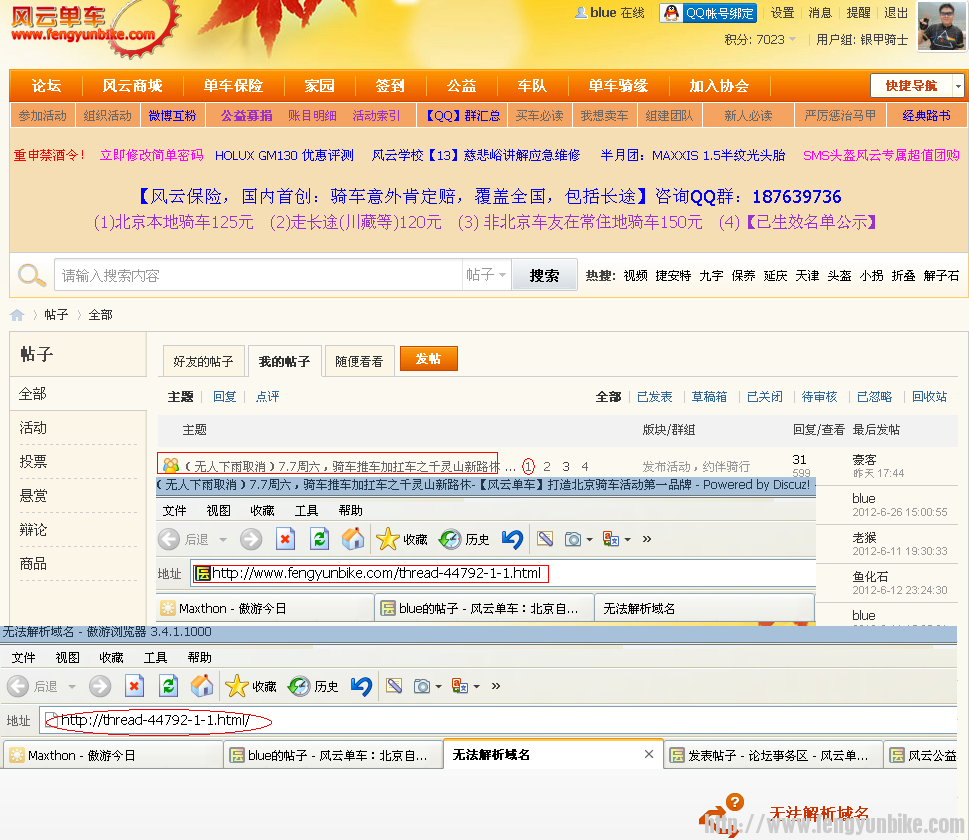The width and height of the screenshot is (969, 840).
Task: Click the Home icon in the browser toolbar
Action: 203,685
